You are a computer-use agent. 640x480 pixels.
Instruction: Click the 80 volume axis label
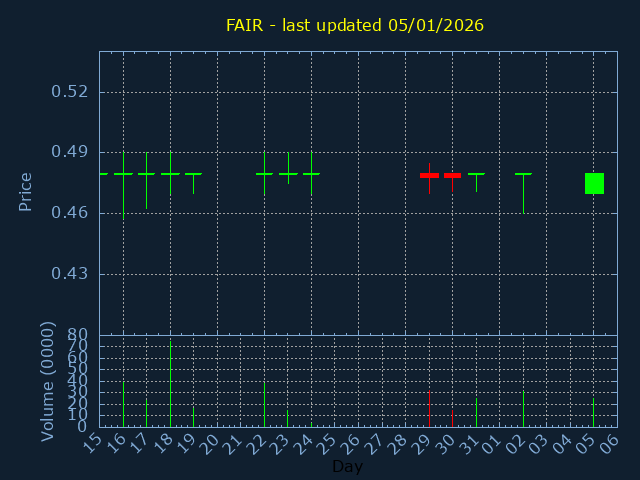click(78, 335)
